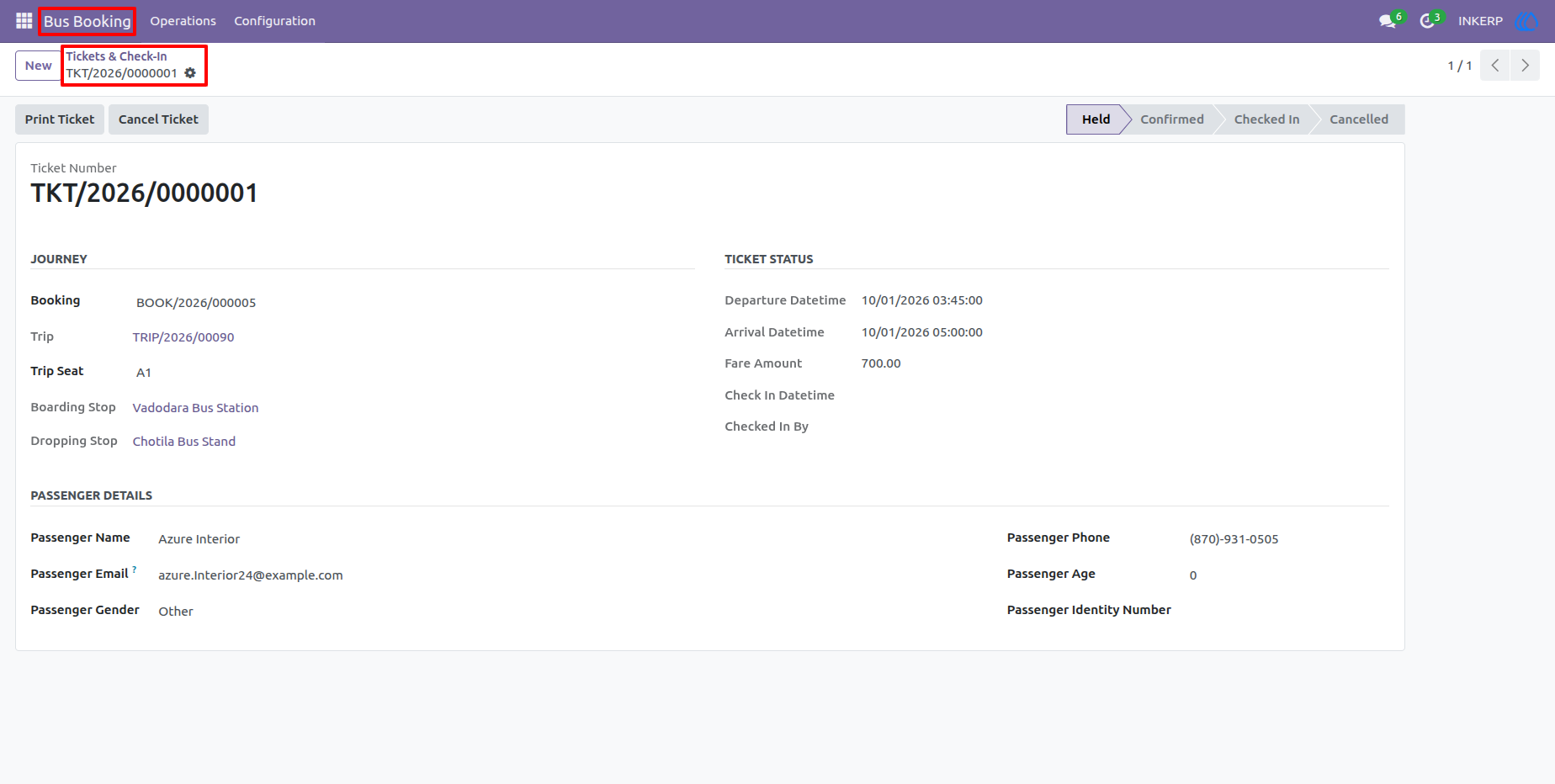
Task: Click the Passenger Email help question mark
Action: coord(135,569)
